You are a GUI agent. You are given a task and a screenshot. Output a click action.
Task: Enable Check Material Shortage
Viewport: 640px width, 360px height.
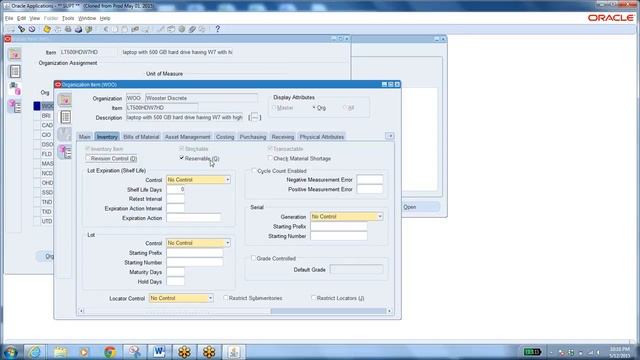tap(270, 158)
